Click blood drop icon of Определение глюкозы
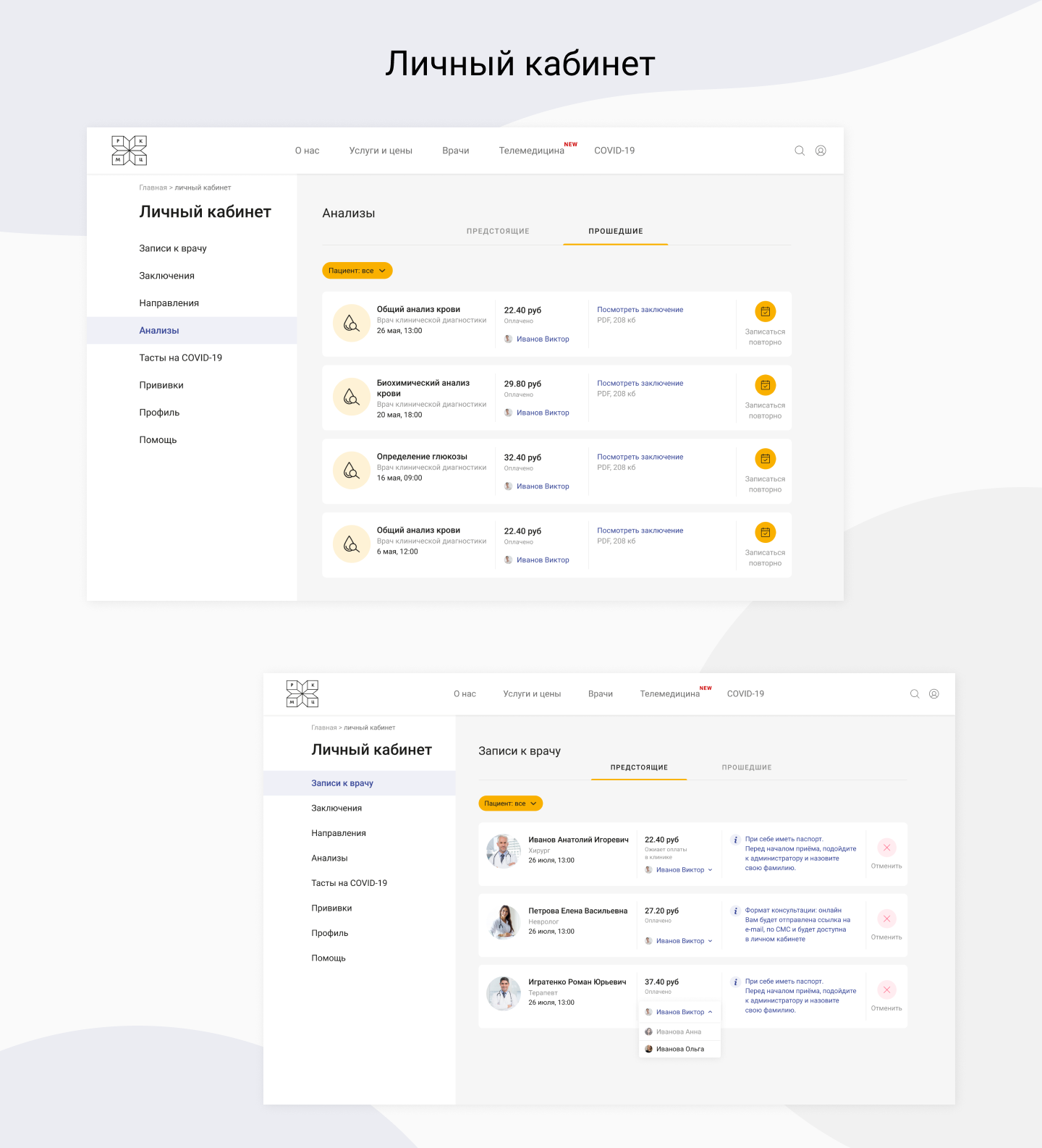 pyautogui.click(x=352, y=470)
